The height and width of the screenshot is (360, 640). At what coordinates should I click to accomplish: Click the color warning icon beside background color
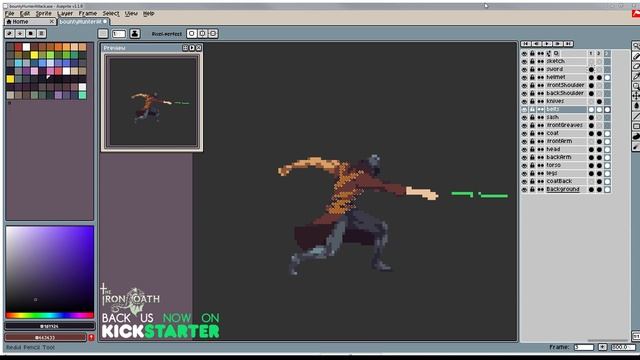point(91,338)
